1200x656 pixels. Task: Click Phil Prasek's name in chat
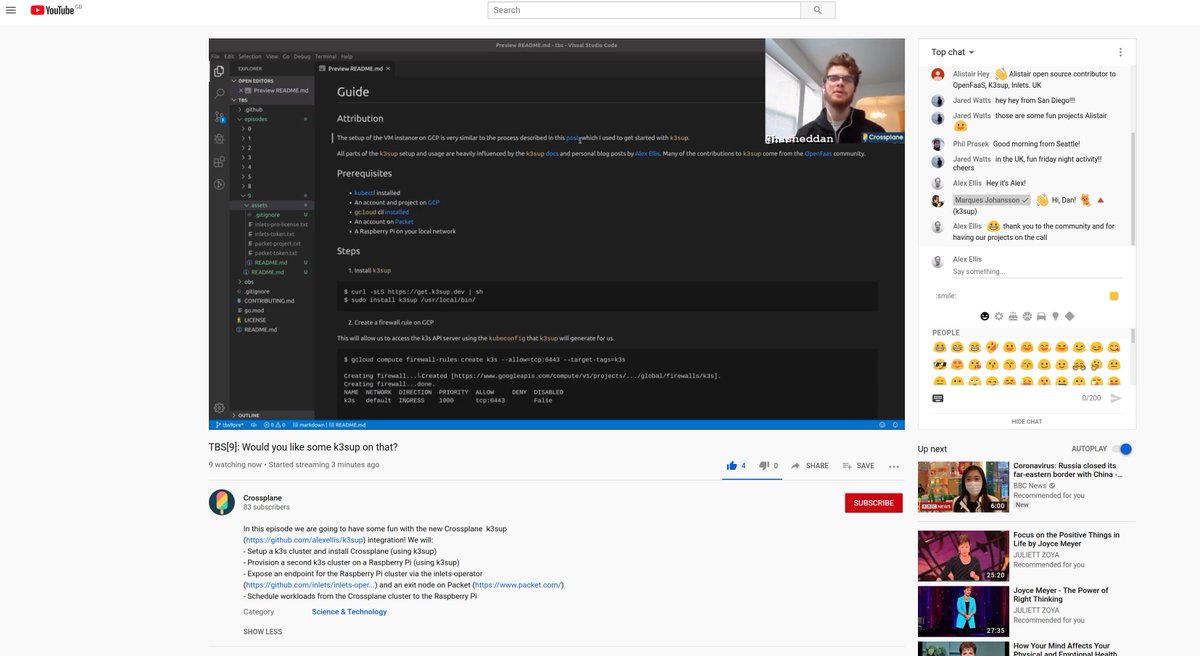(970, 144)
